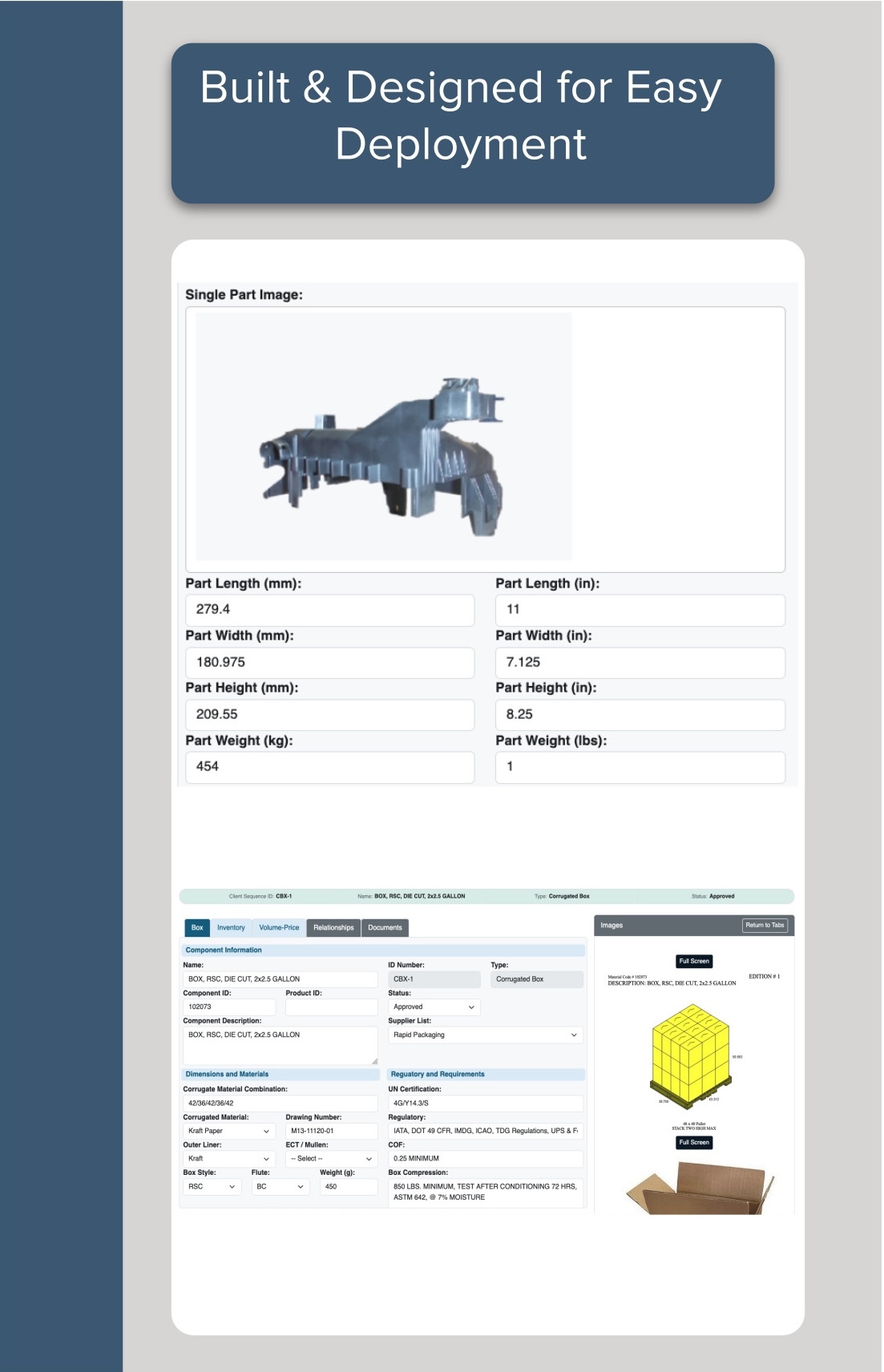This screenshot has width=884, height=1372.
Task: Focus the Drawing Number input
Action: click(x=331, y=1131)
